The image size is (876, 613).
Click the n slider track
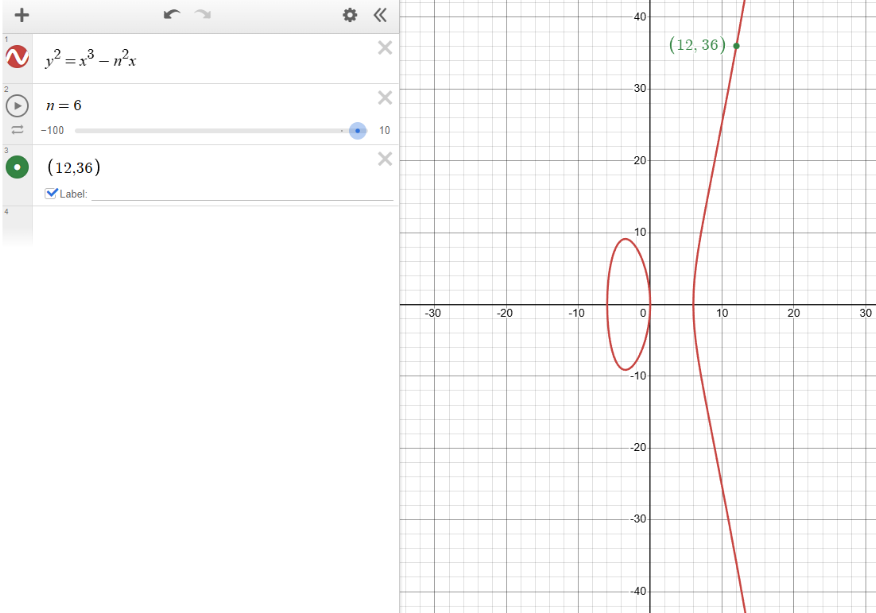tap(221, 131)
